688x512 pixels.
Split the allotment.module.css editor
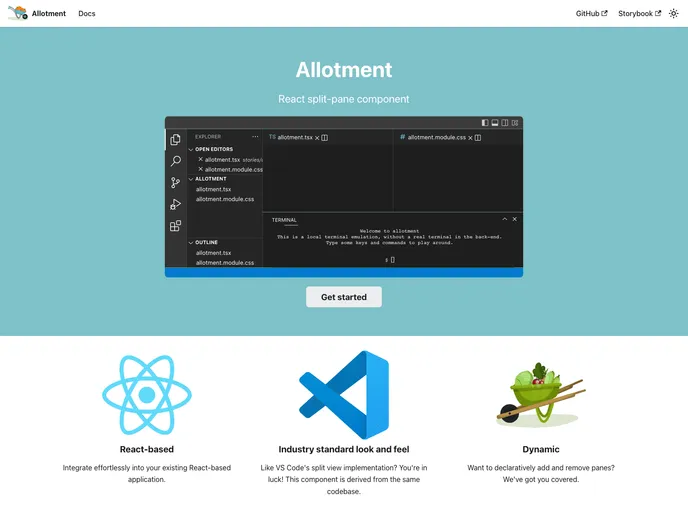point(478,138)
